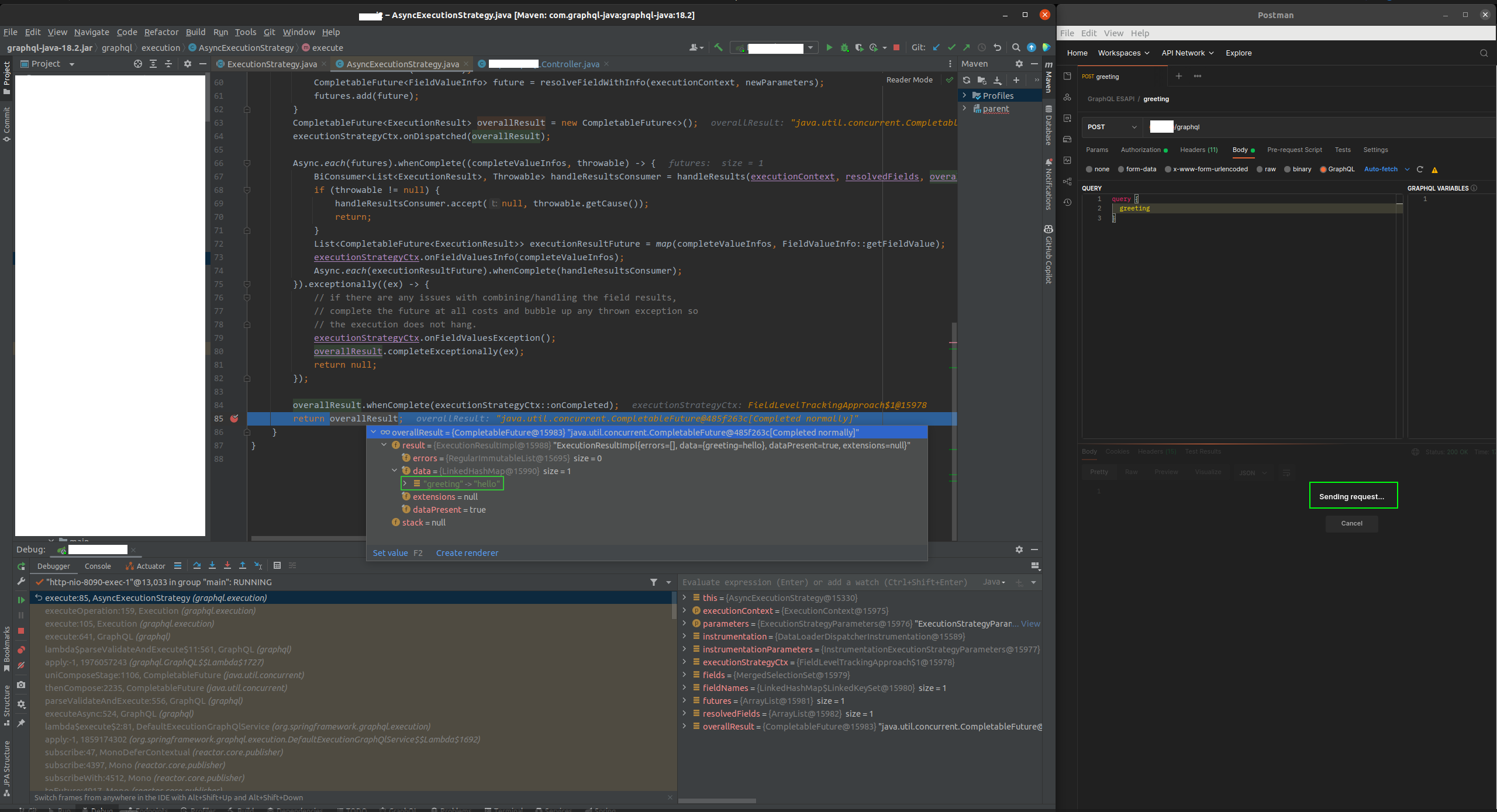Expand the executionContext variable node
The height and width of the screenshot is (812, 1497).
684,611
